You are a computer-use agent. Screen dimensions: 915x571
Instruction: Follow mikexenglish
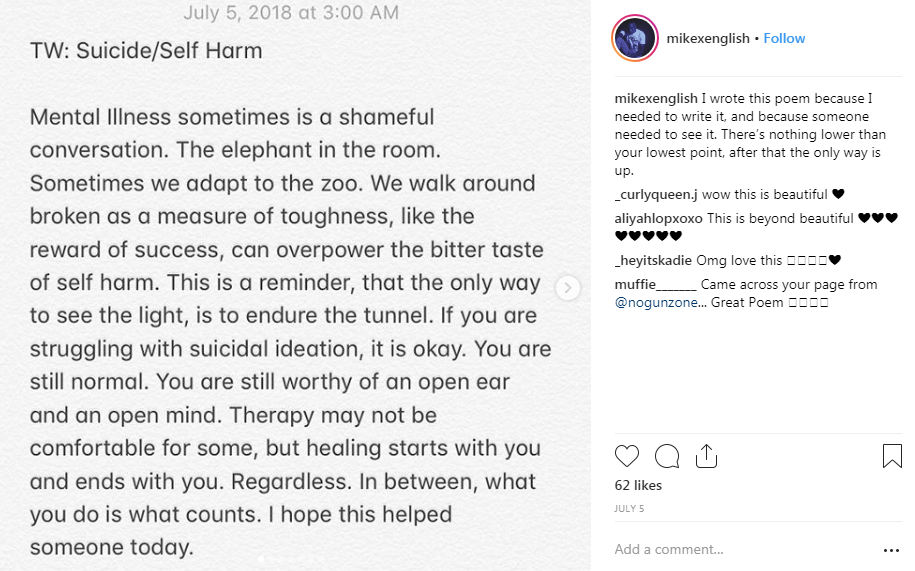coord(784,38)
